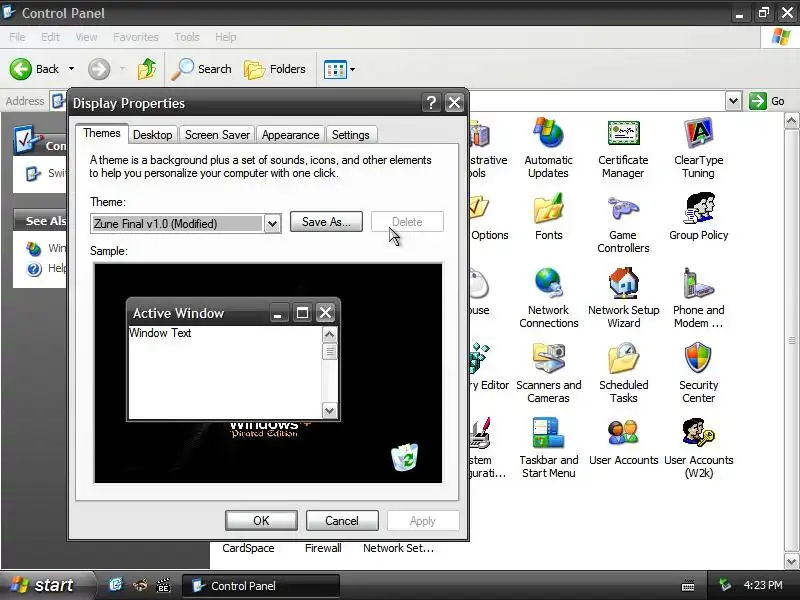
Task: Switch to the Screen Saver tab
Action: tap(217, 135)
